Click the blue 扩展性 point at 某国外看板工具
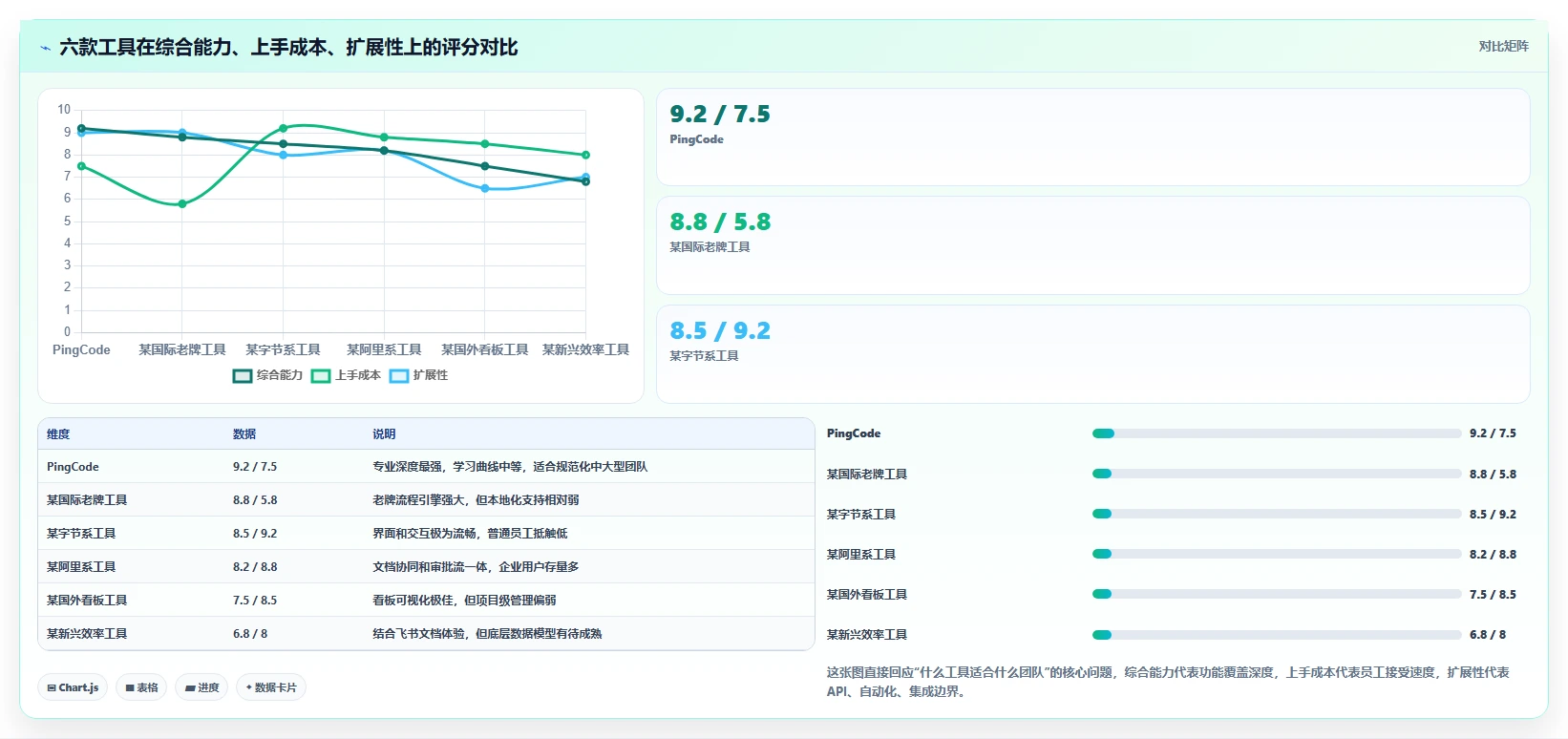Screen dimensions: 1568x739 (x=485, y=188)
